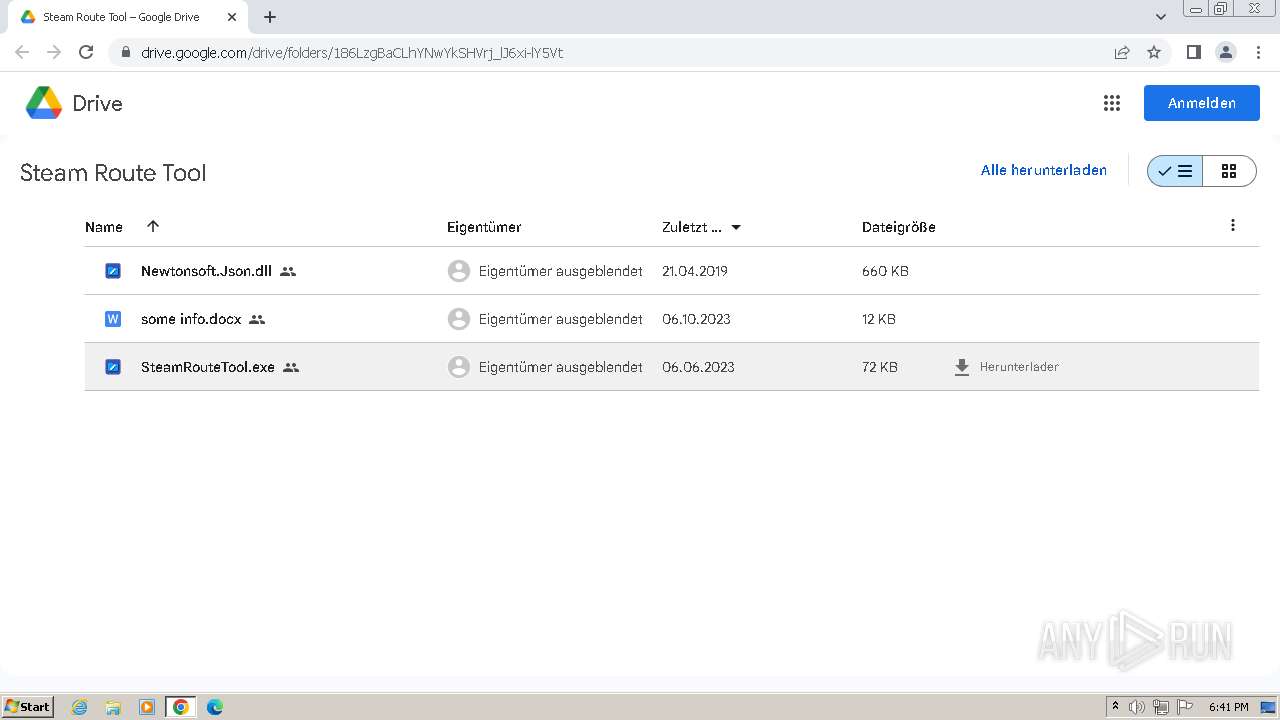Click the Dateigröße column header
This screenshot has height=720, width=1280.
click(899, 227)
